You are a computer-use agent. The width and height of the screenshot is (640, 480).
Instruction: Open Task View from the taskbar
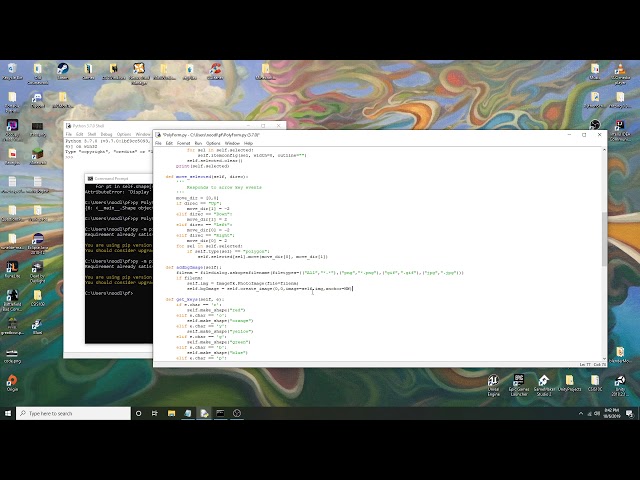point(155,413)
